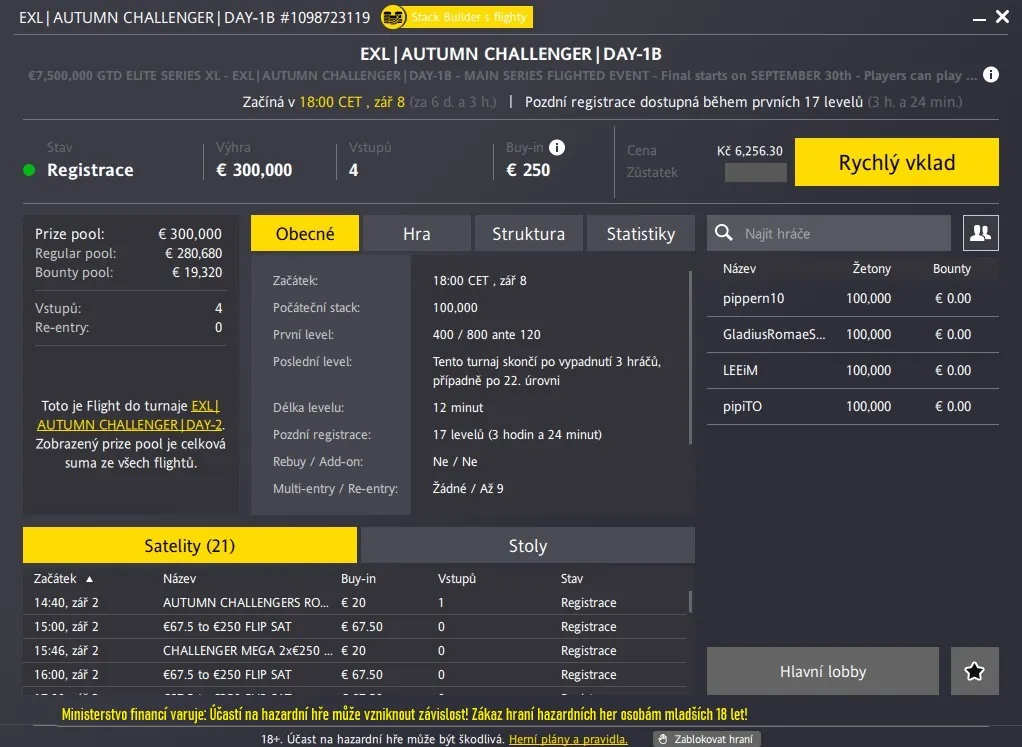Click the search magnifier icon
1022x747 pixels.
click(723, 233)
